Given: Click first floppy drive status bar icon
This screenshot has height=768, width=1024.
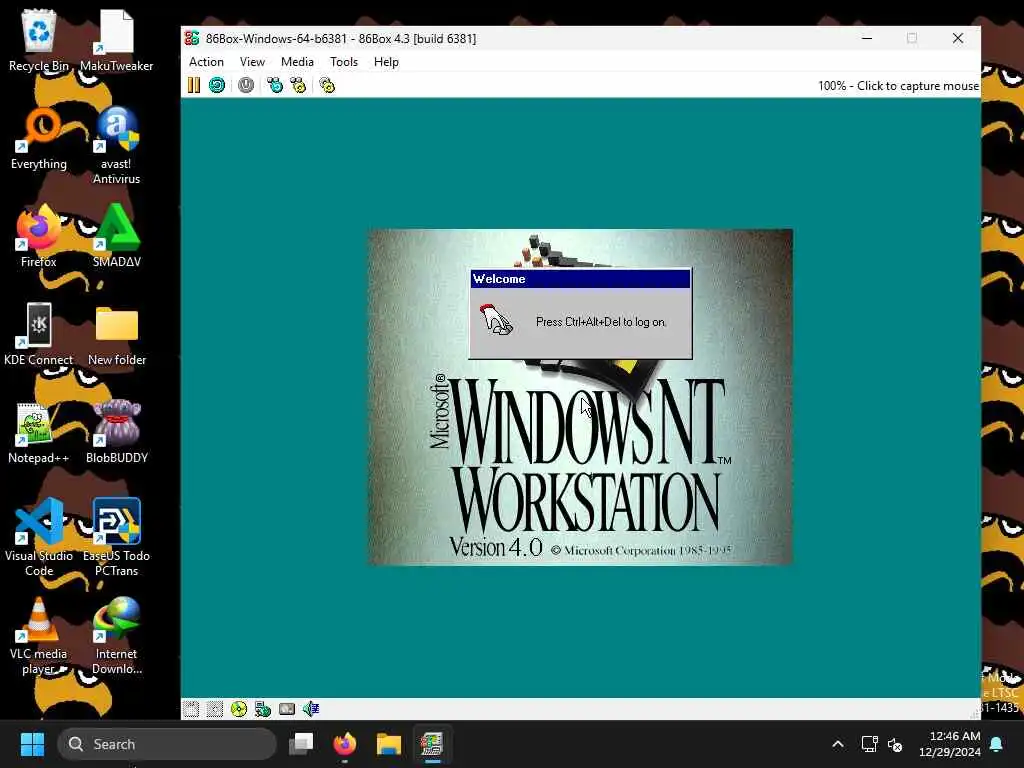Looking at the screenshot, I should [191, 709].
